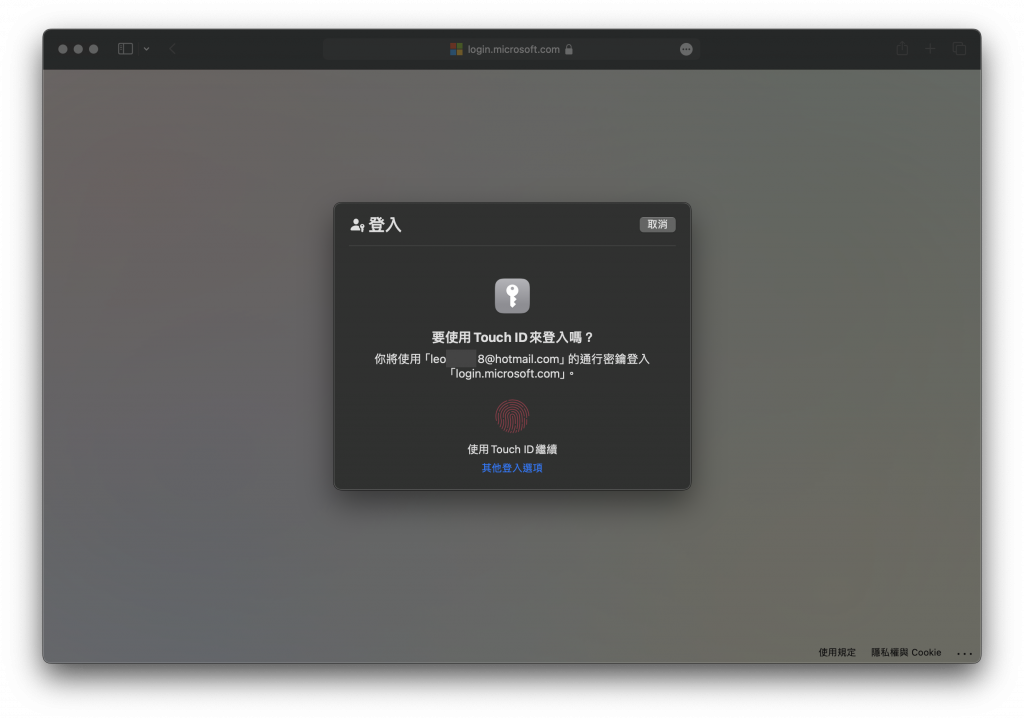
Task: Expand the sidebar dropdown chevron
Action: 146,49
